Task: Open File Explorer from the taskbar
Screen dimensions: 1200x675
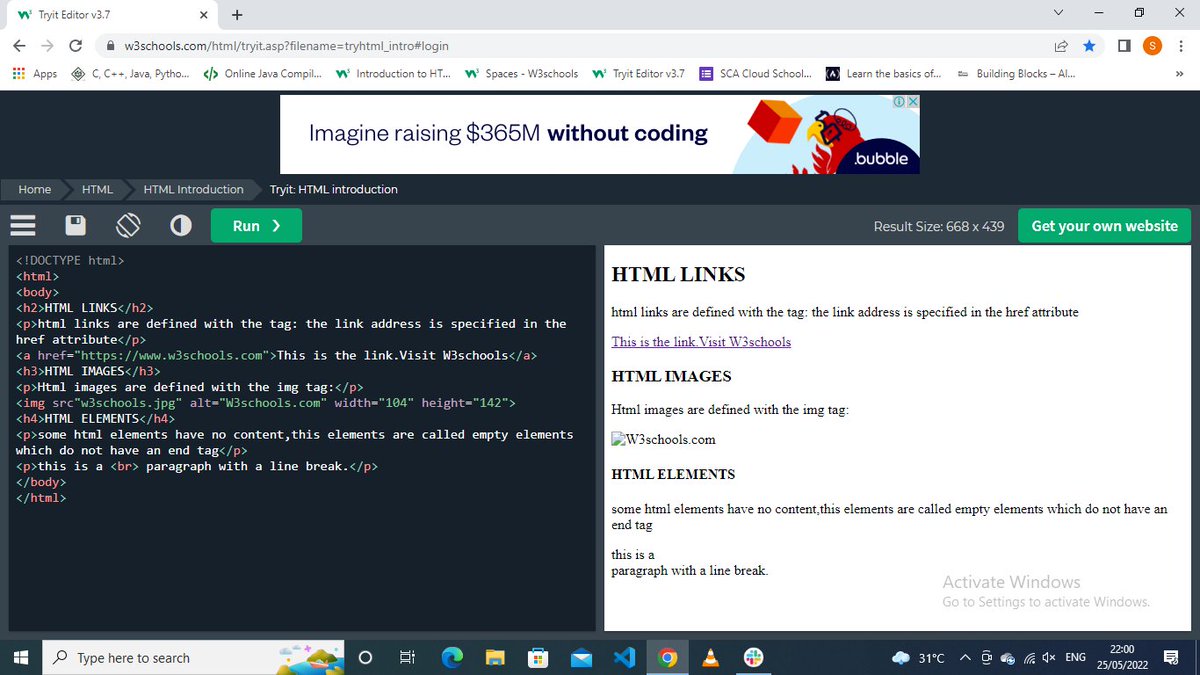Action: (x=496, y=657)
